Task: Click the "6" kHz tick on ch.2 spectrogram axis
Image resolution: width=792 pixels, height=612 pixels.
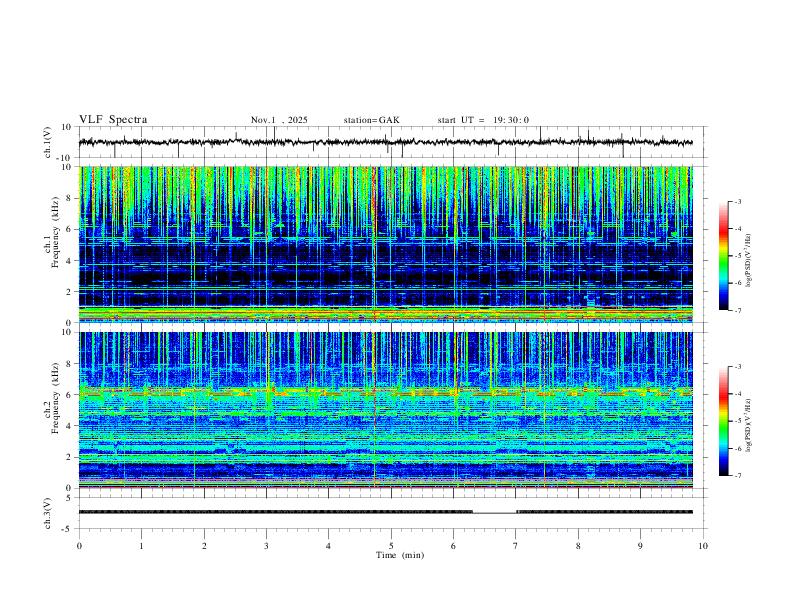Action: pos(69,394)
